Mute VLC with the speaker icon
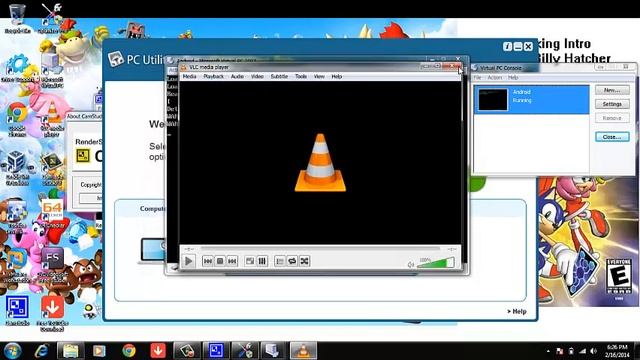The image size is (640, 360). (x=411, y=264)
